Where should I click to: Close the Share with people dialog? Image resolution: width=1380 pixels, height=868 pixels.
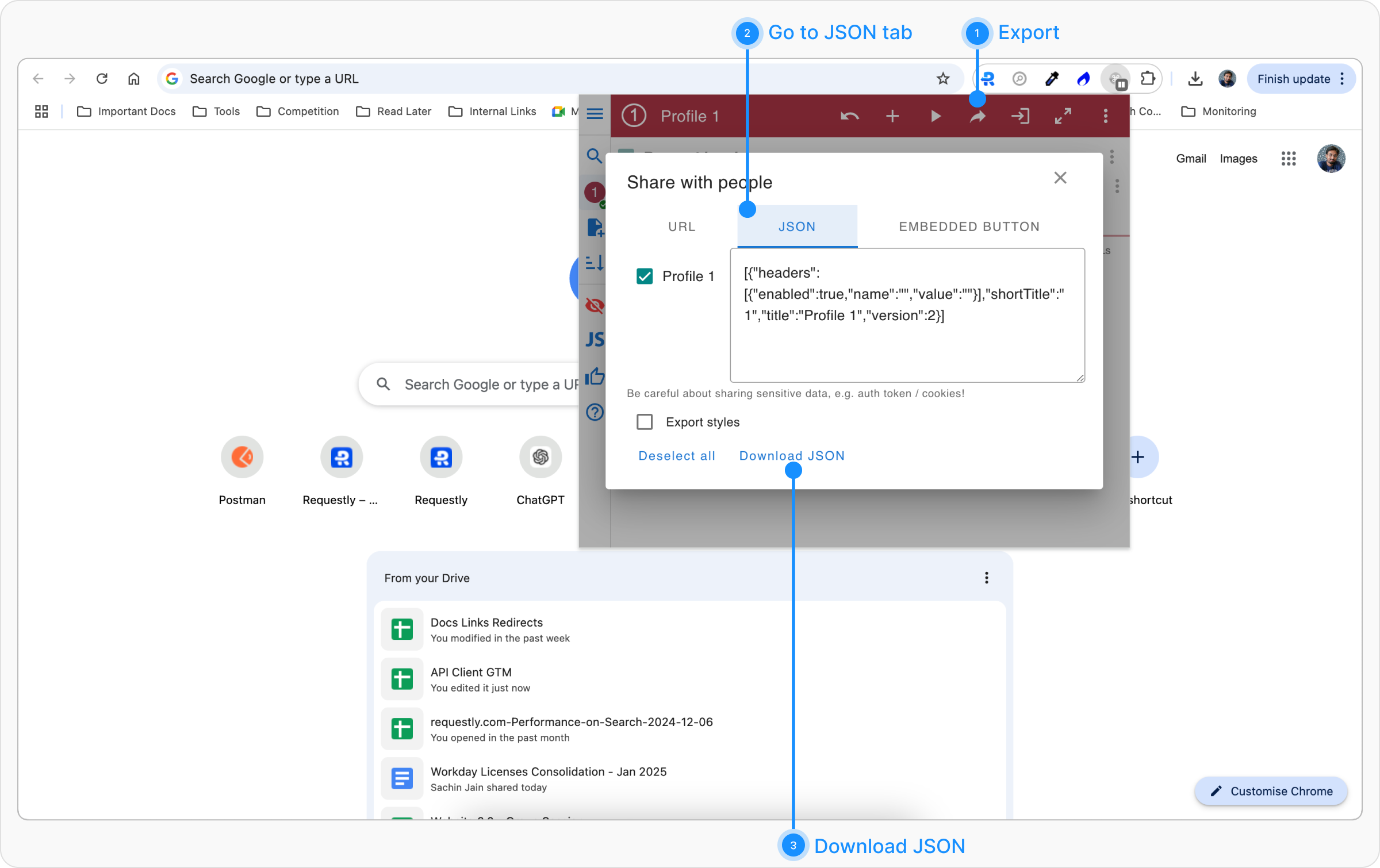[1060, 178]
